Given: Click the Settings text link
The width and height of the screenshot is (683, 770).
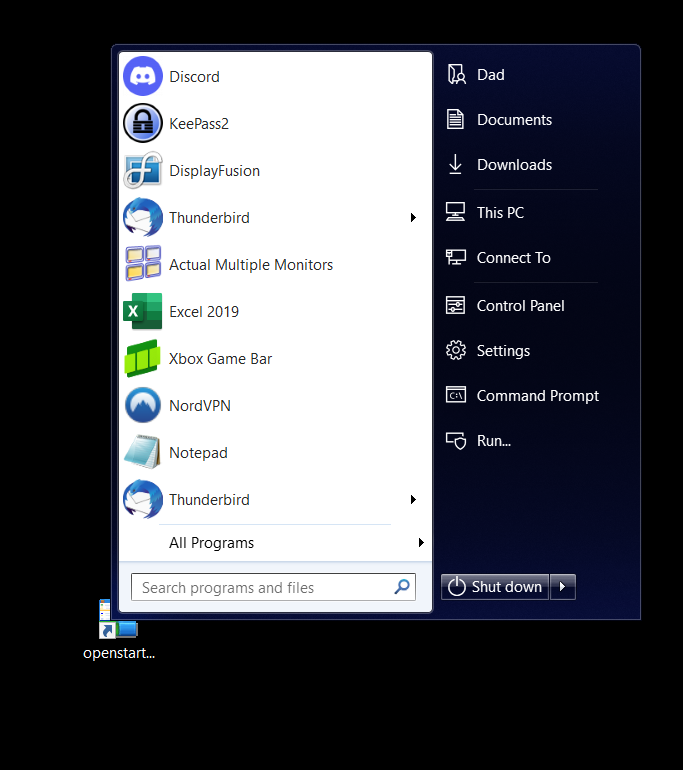Looking at the screenshot, I should tap(503, 351).
